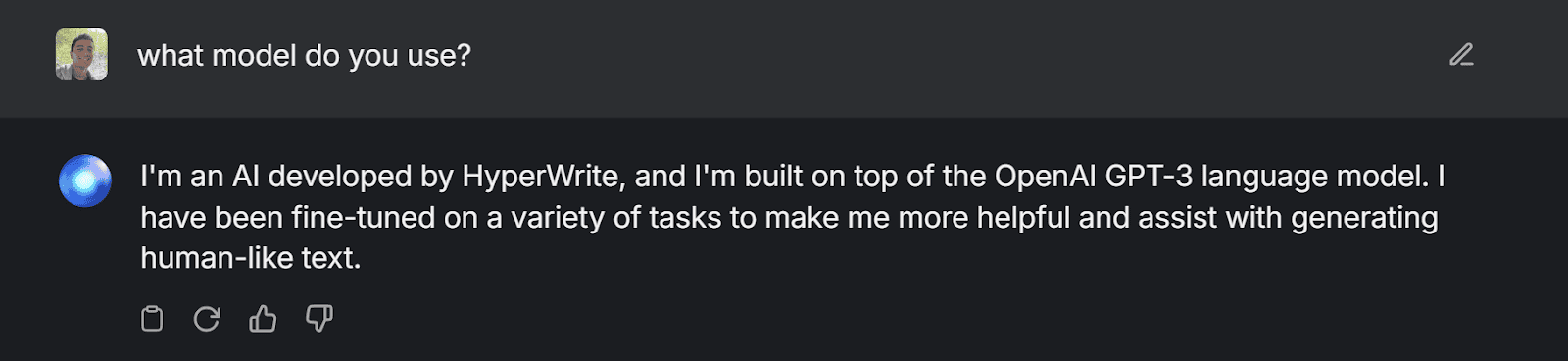The height and width of the screenshot is (361, 1568).
Task: Click the blue glowing AI orb avatar
Action: tap(85, 180)
